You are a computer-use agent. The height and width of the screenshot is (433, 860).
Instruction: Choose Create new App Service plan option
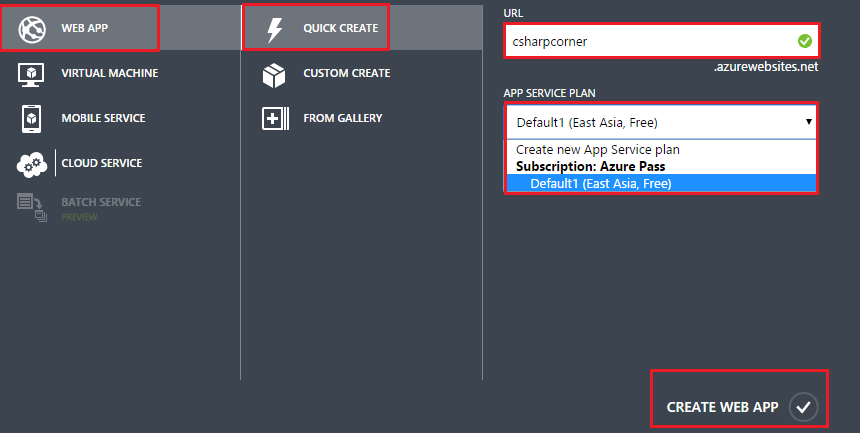598,150
